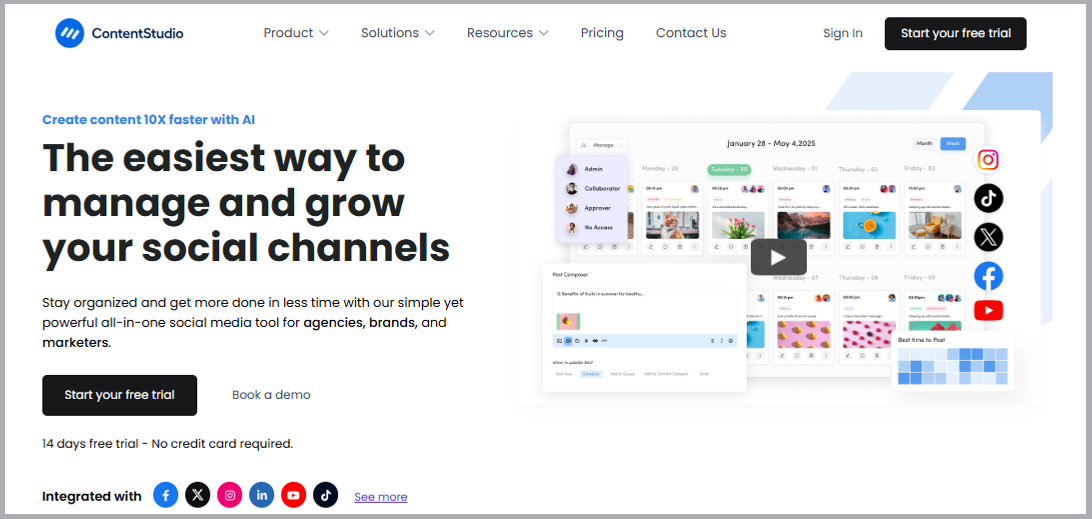Image resolution: width=1092 pixels, height=519 pixels.
Task: Click the large Instagram icon beside the calendar
Action: pos(988,160)
